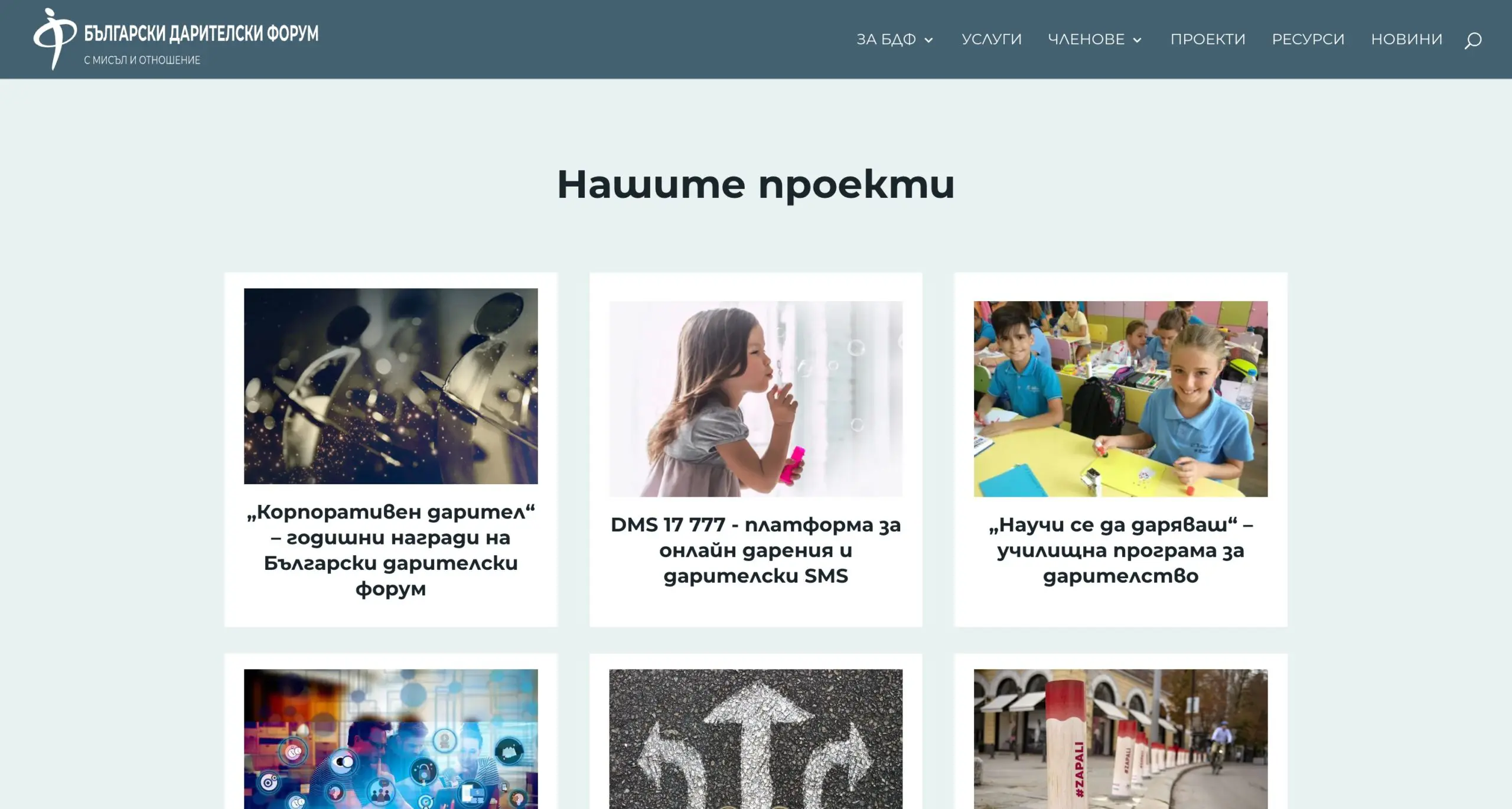Open the ЗА БДФ menu label
Image resolution: width=1512 pixels, height=809 pixels.
pyautogui.click(x=886, y=40)
